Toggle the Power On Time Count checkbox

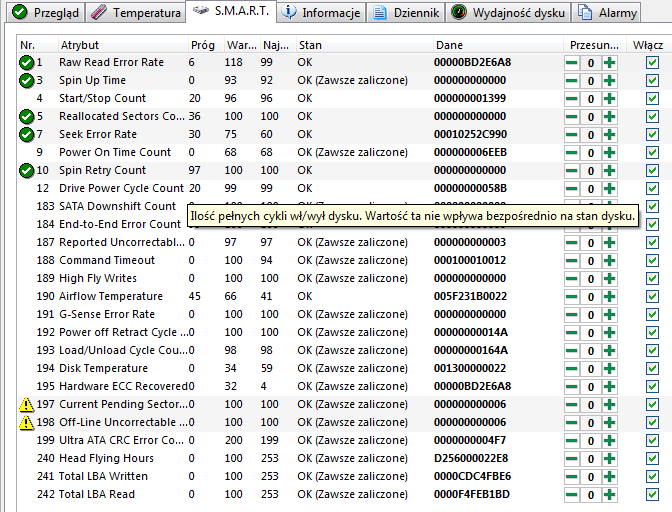point(652,153)
